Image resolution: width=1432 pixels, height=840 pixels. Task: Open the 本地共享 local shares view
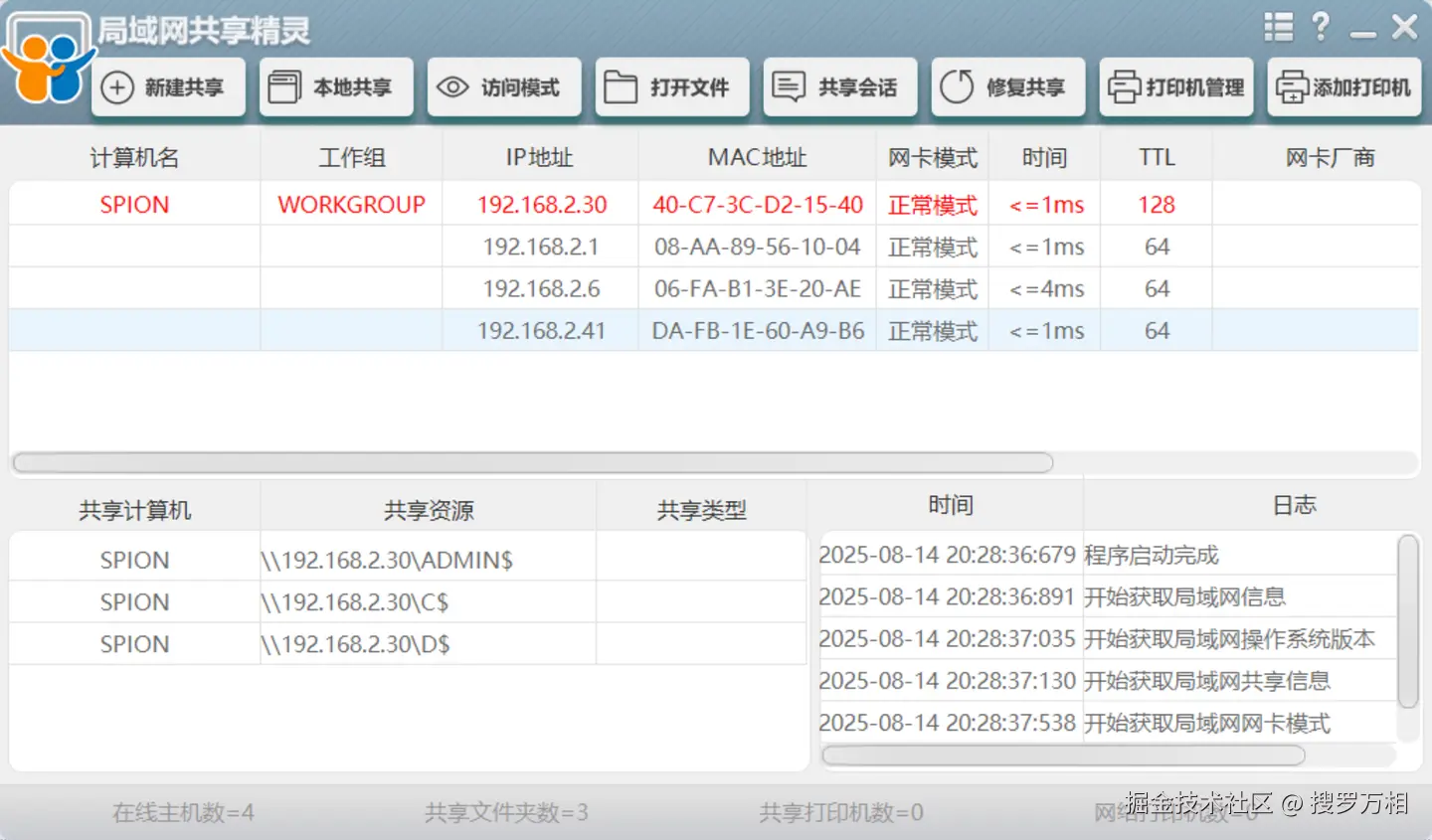tap(336, 87)
